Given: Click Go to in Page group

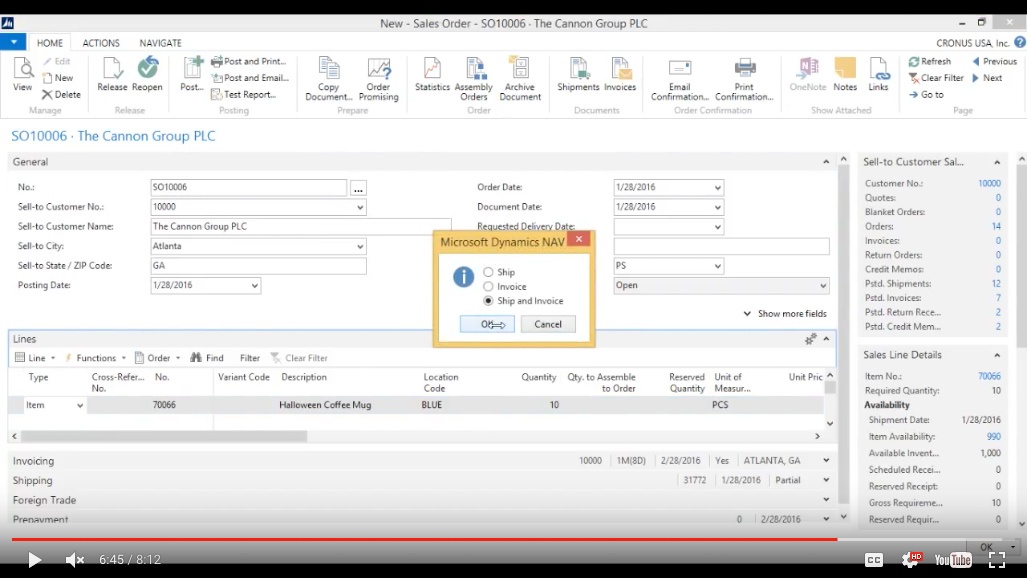Looking at the screenshot, I should pos(926,94).
